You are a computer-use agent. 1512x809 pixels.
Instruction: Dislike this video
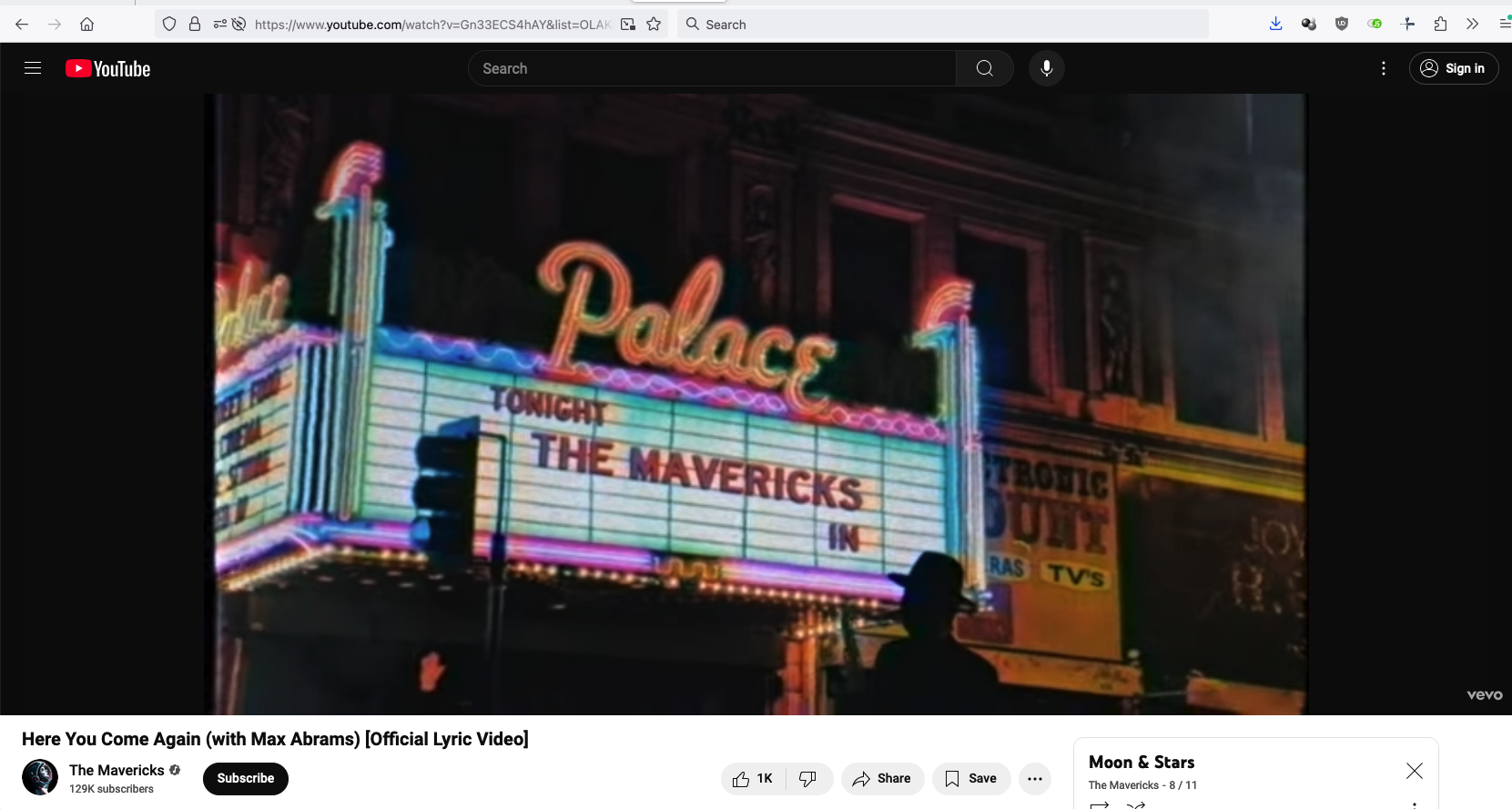[x=808, y=779]
